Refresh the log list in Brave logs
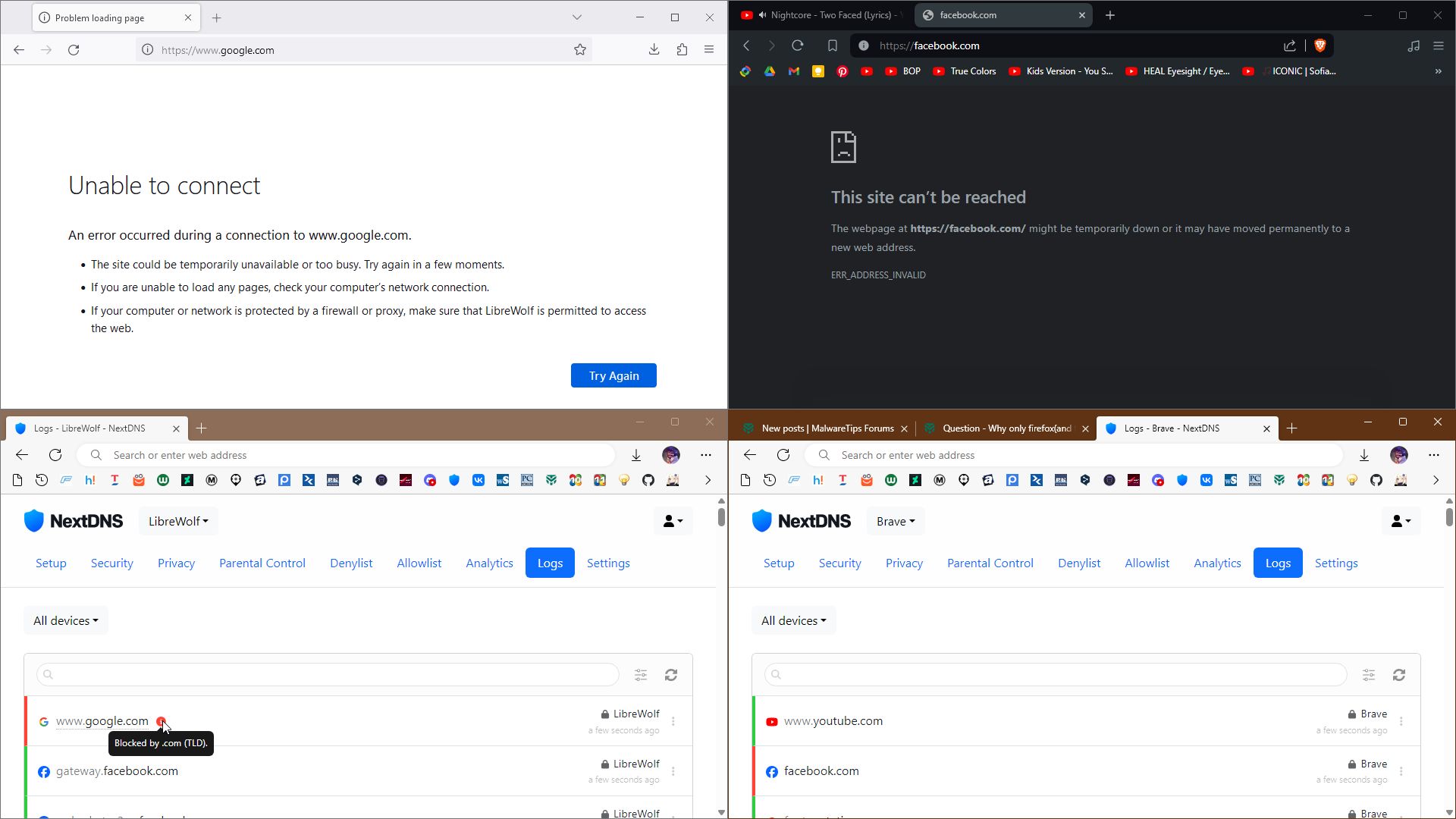Screen dimensions: 1456x819 1399,675
